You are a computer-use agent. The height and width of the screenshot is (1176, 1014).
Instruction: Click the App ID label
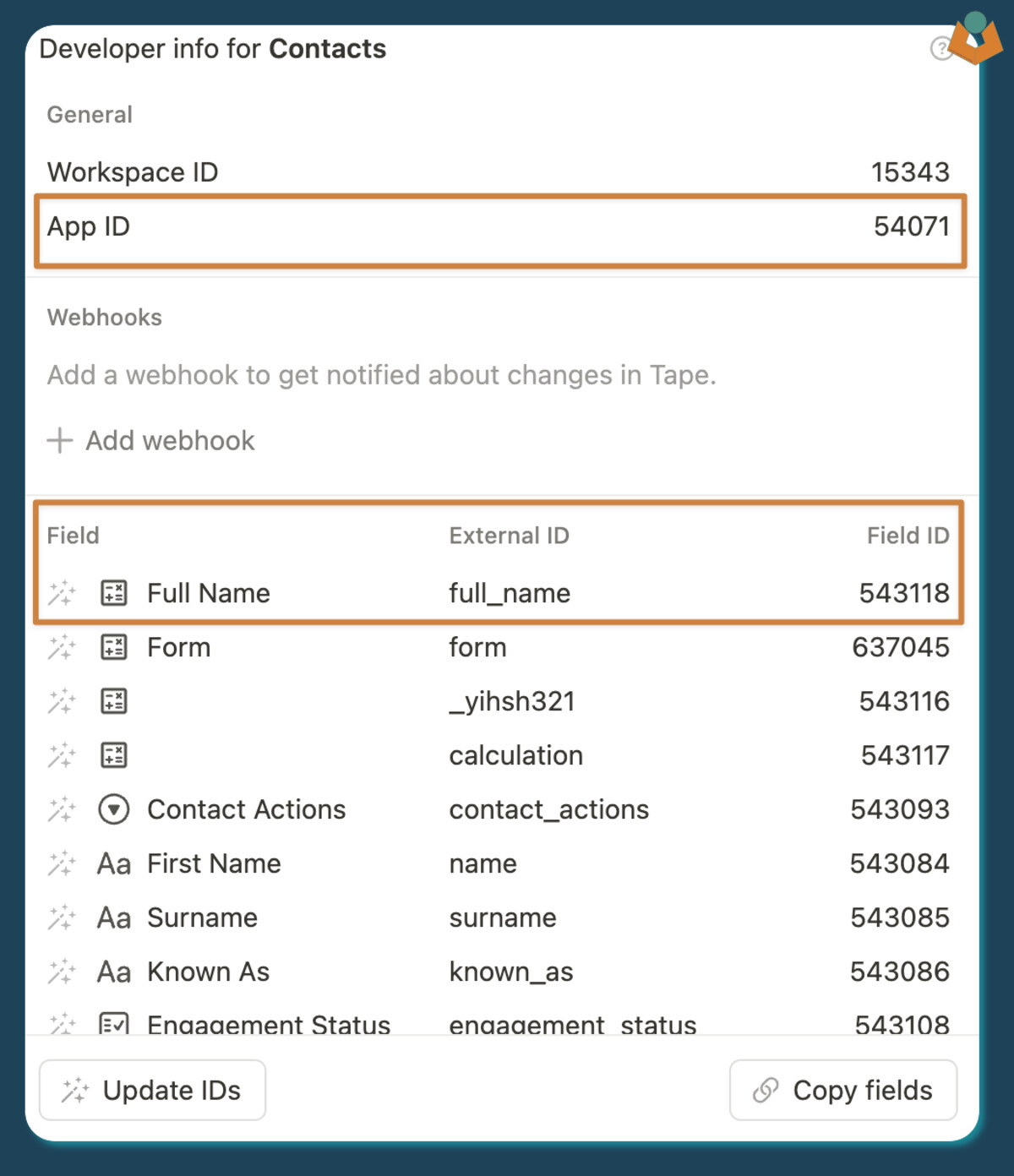[x=89, y=226]
